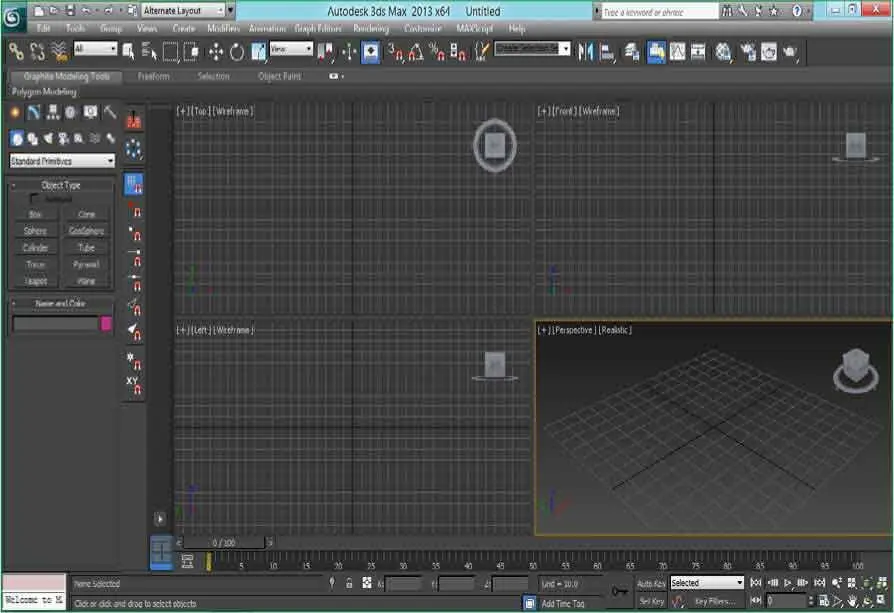Open the Alternate Layout workspace dropdown
Screen dimensions: 894x613
click(184, 11)
